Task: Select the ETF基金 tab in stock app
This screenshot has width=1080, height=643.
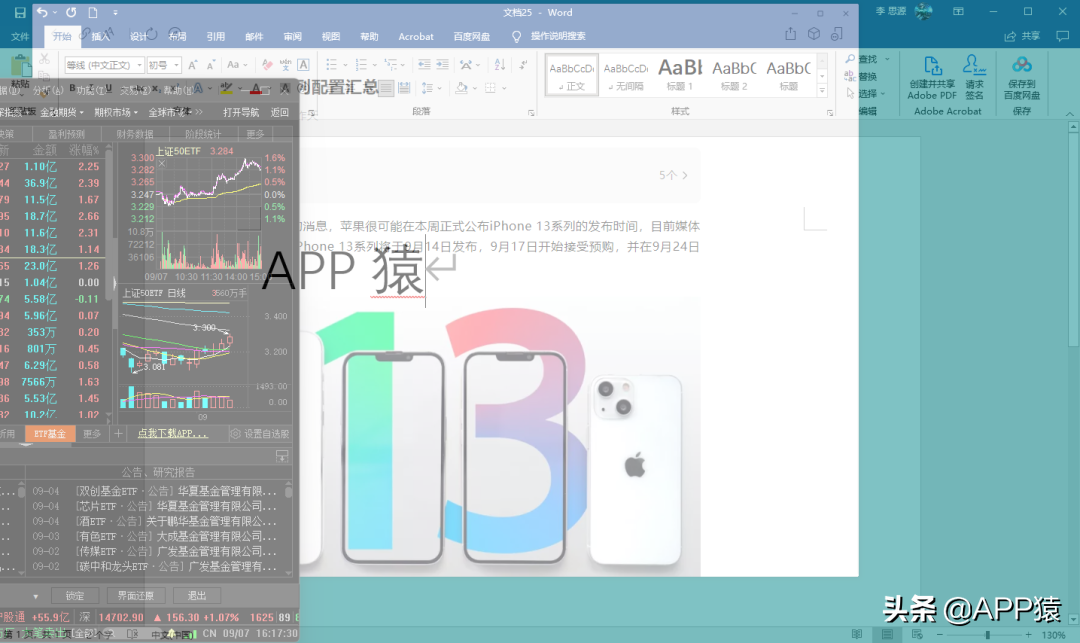Action: 50,434
